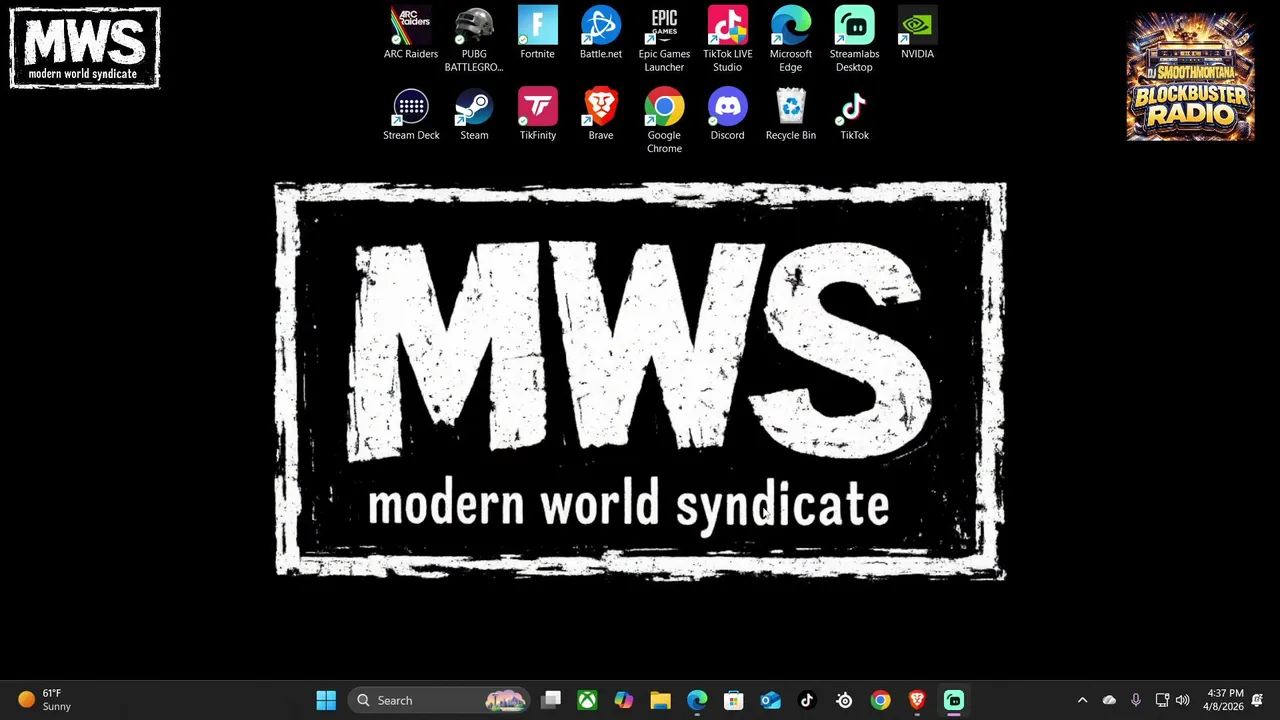Open File Explorer from the taskbar

coord(660,701)
